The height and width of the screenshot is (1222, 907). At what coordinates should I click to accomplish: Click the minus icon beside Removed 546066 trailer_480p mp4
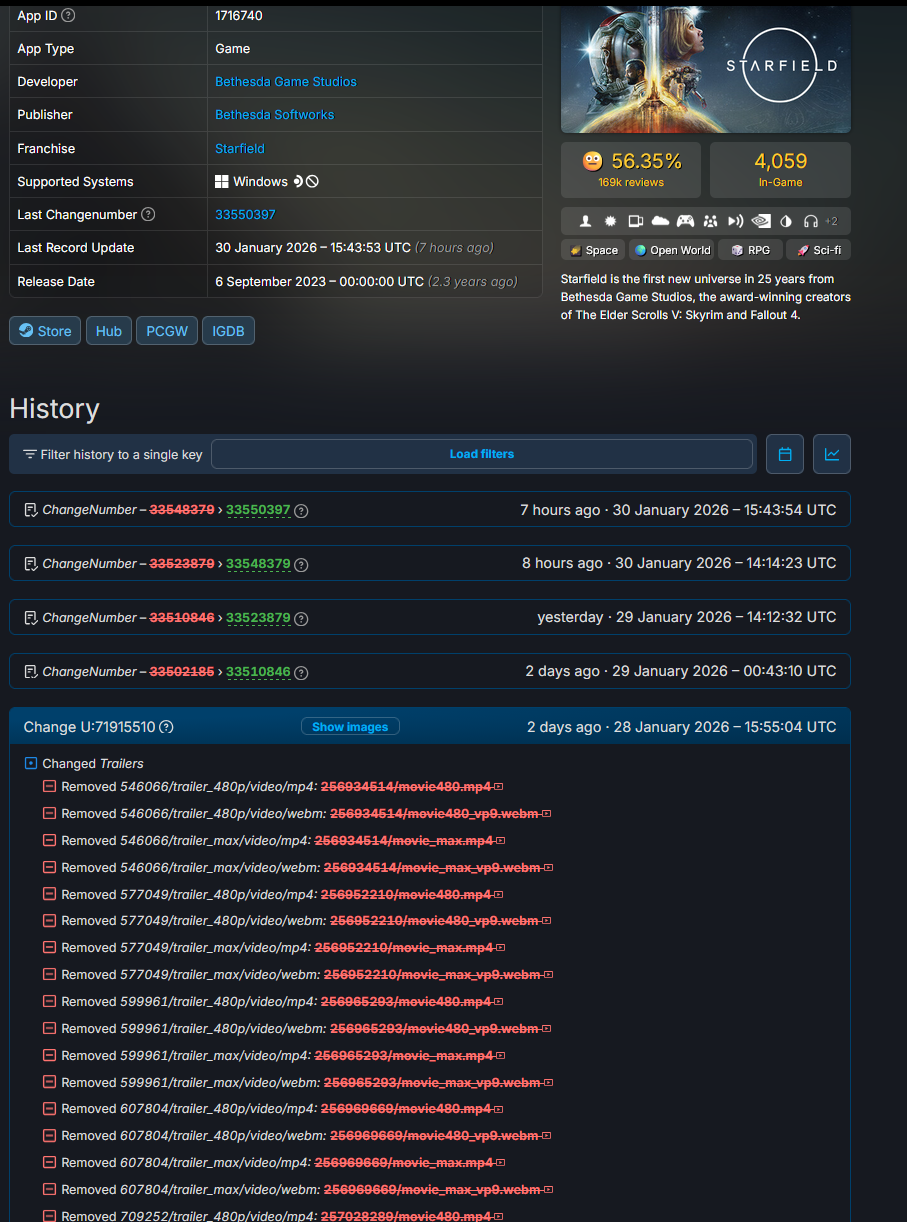(x=49, y=787)
